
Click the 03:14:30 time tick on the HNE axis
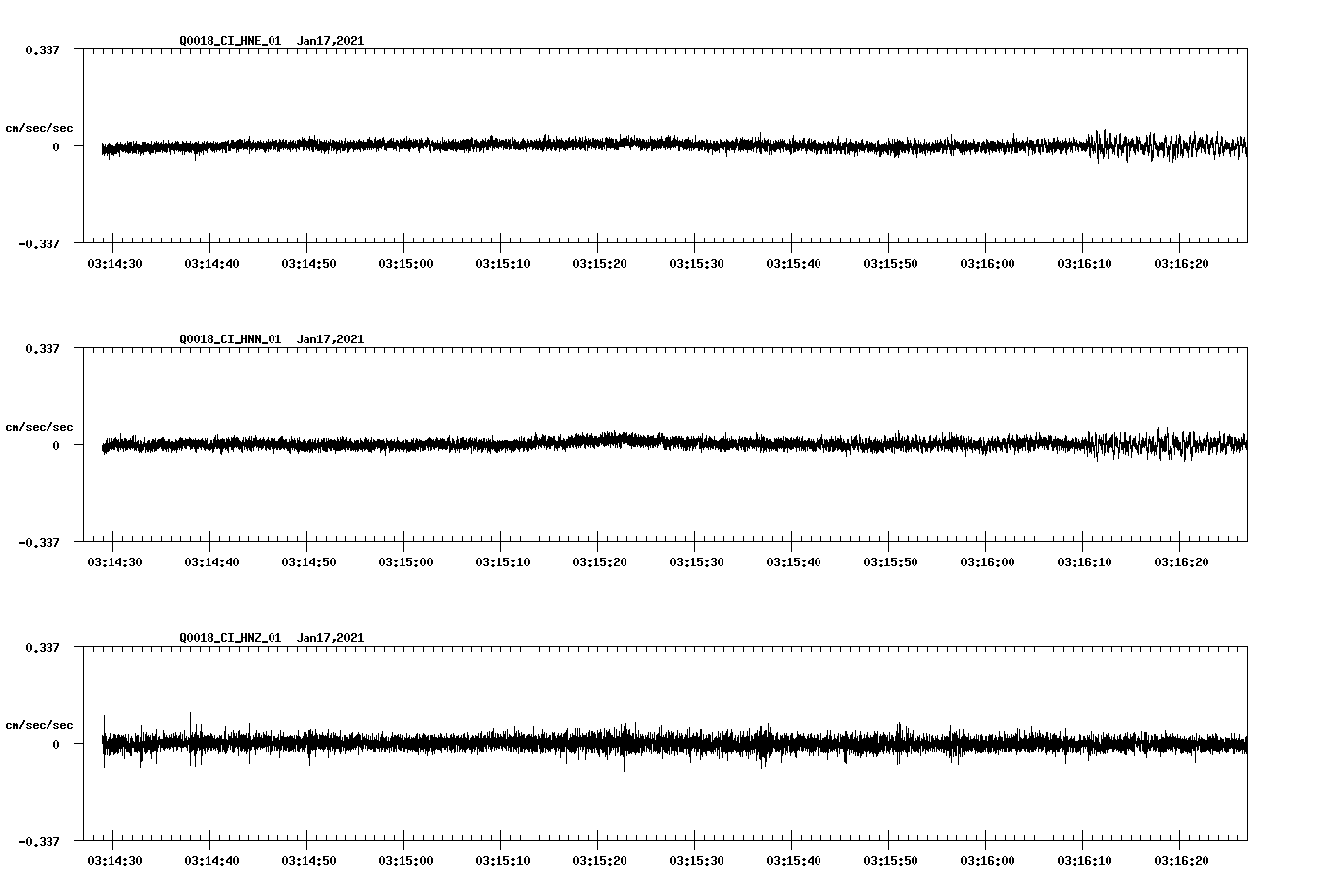[114, 262]
